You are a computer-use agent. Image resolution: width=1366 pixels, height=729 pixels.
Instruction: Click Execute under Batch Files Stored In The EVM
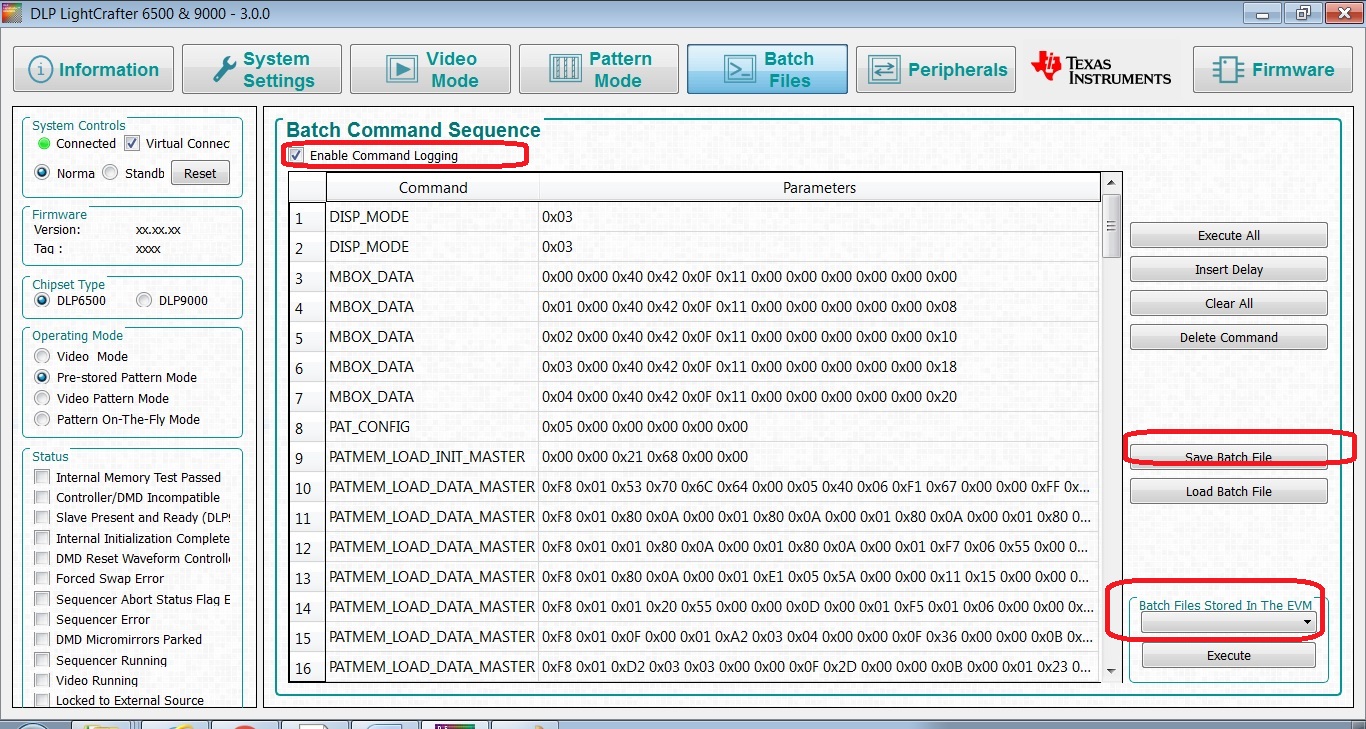[x=1229, y=656]
